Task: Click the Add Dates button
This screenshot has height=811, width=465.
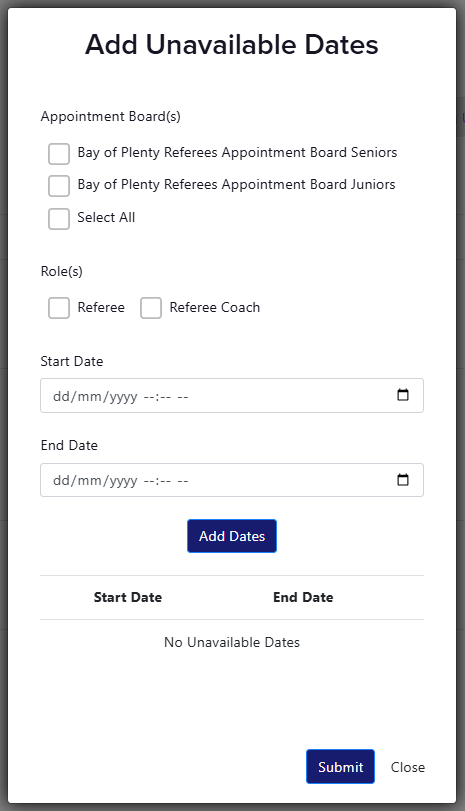Action: [232, 536]
